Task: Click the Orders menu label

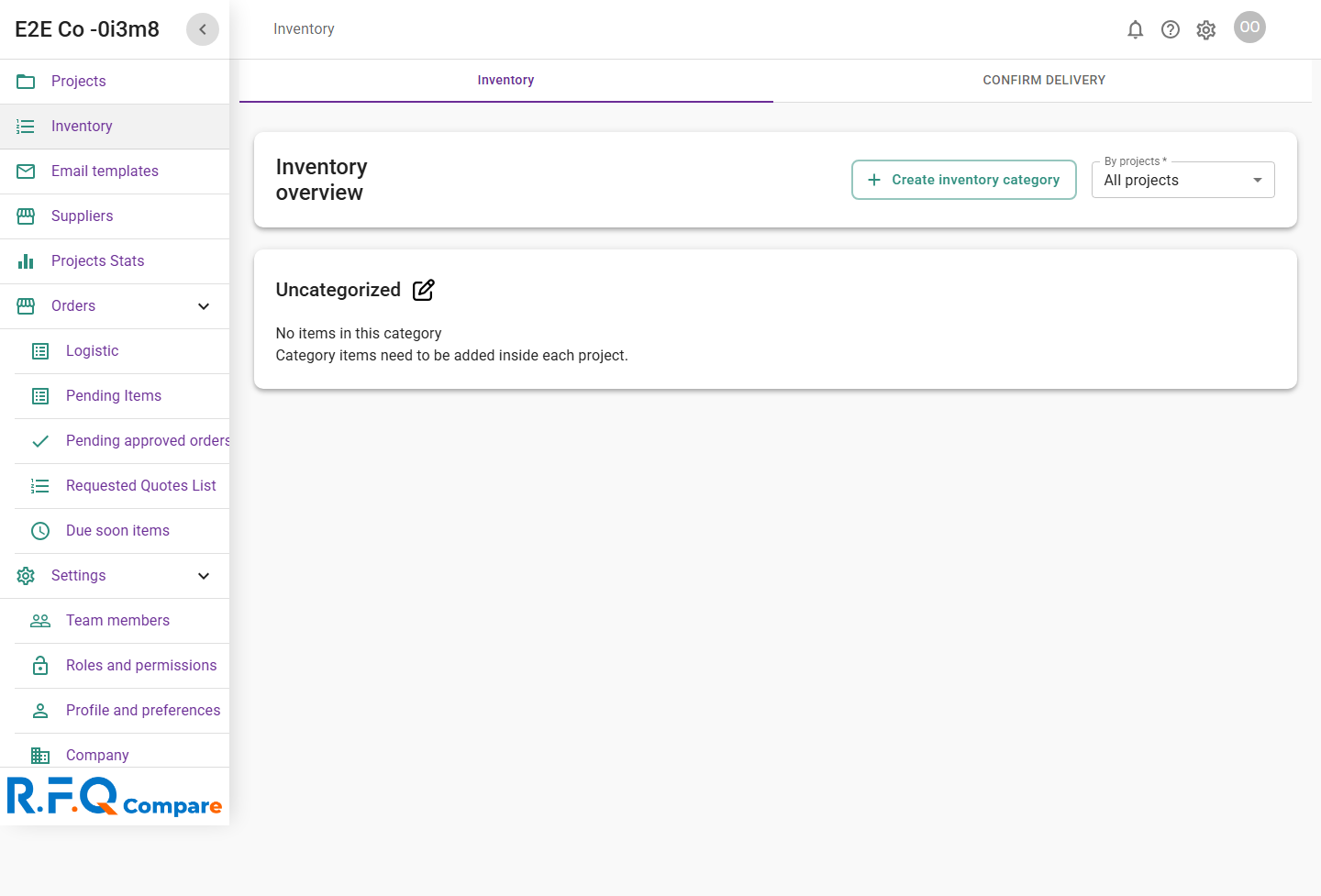Action: coord(73,306)
